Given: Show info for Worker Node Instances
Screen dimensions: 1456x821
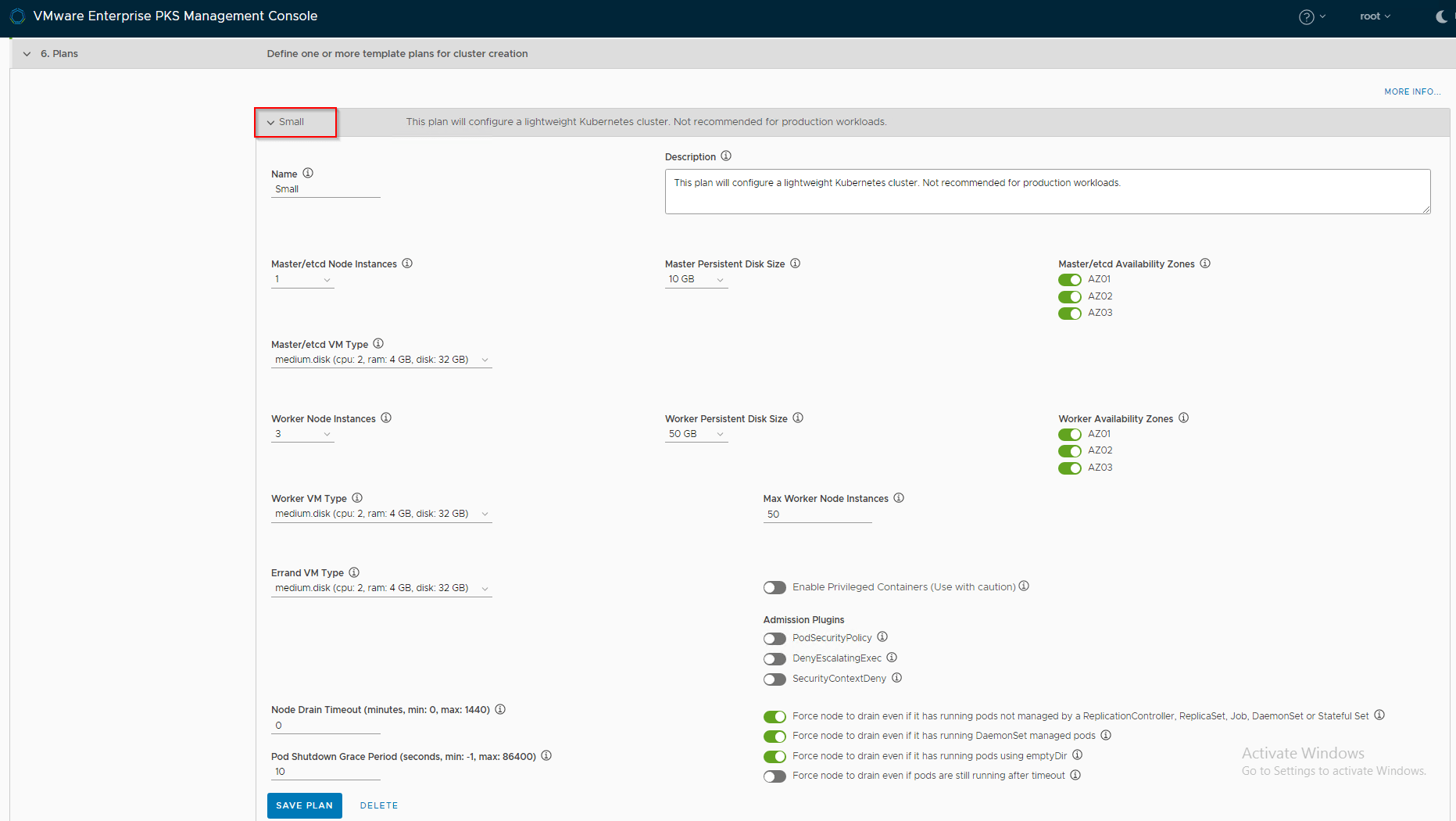Looking at the screenshot, I should (386, 418).
